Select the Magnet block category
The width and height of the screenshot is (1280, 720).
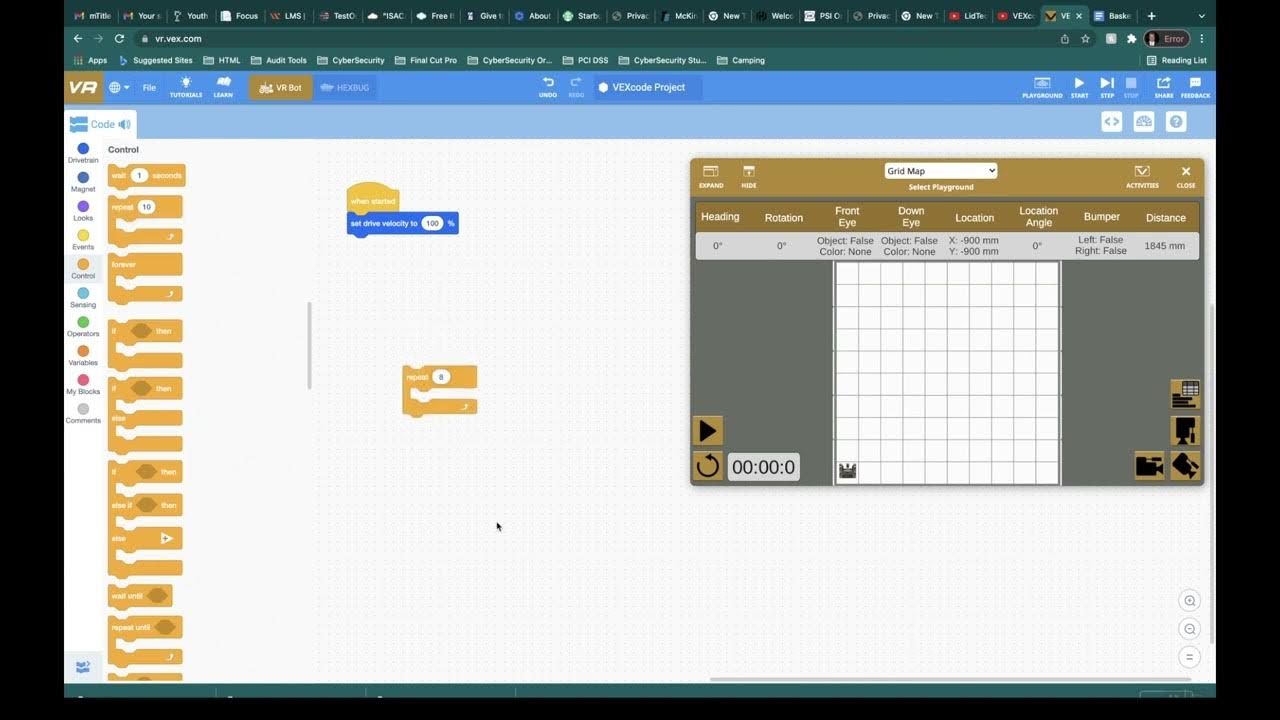[83, 182]
